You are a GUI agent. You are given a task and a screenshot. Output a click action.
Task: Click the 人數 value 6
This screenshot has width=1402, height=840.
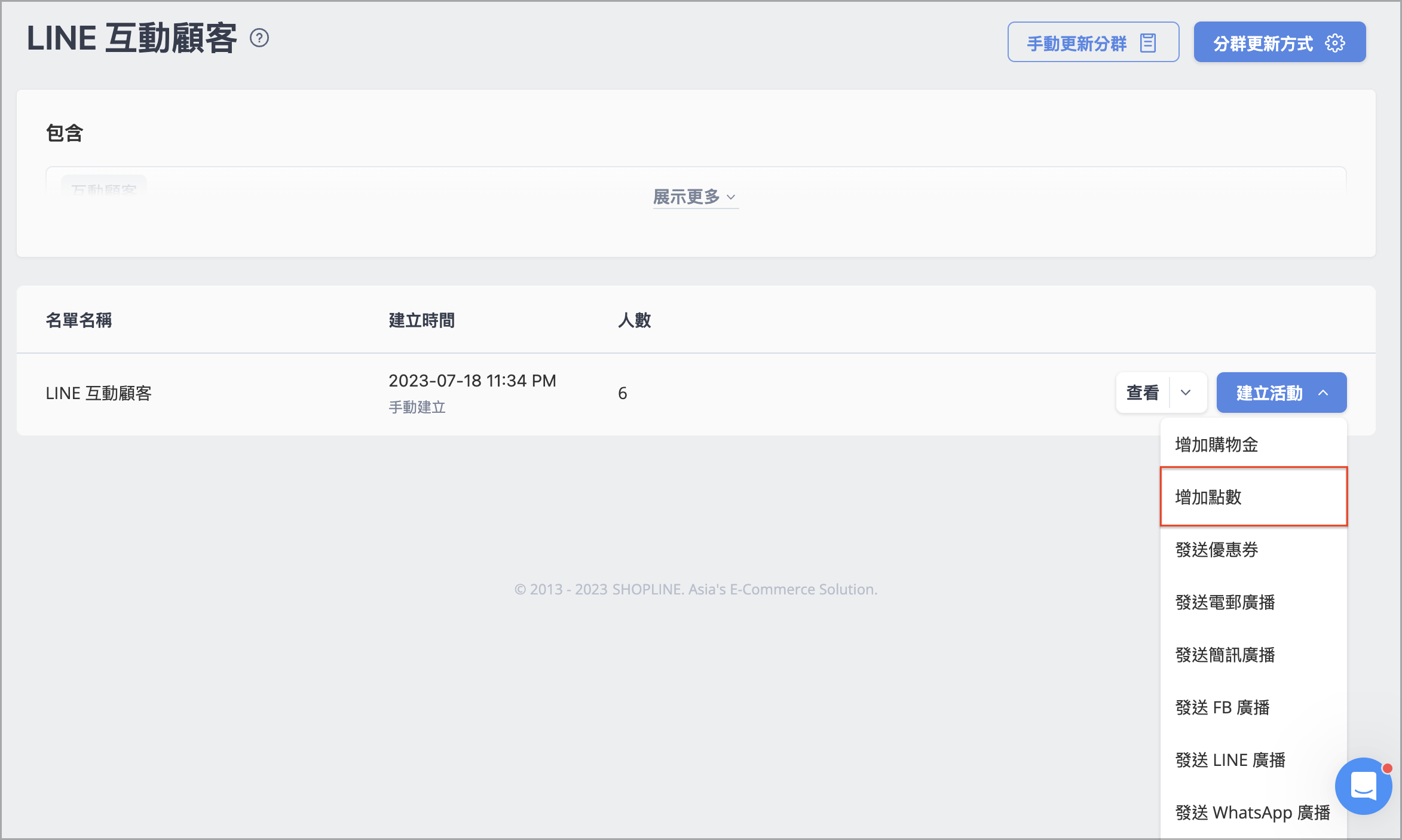(622, 393)
